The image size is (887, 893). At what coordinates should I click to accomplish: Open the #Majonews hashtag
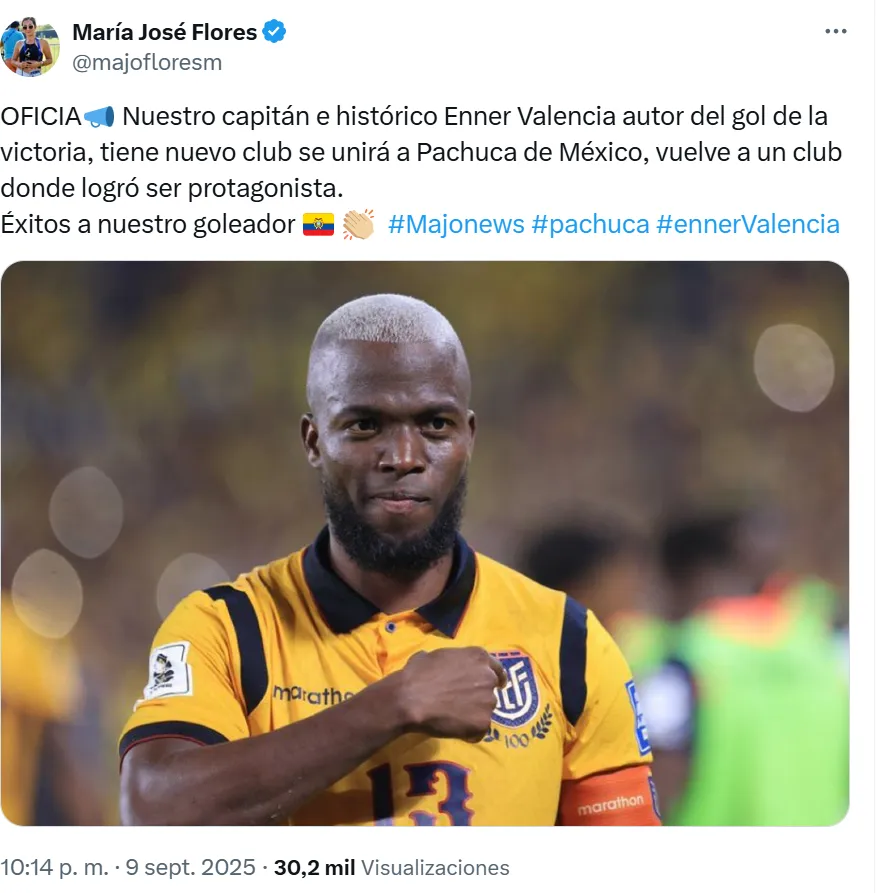(456, 224)
